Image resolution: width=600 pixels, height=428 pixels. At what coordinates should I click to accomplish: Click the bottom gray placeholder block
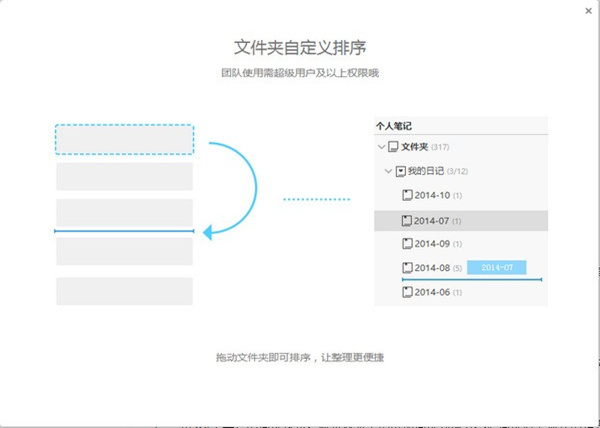pyautogui.click(x=124, y=291)
